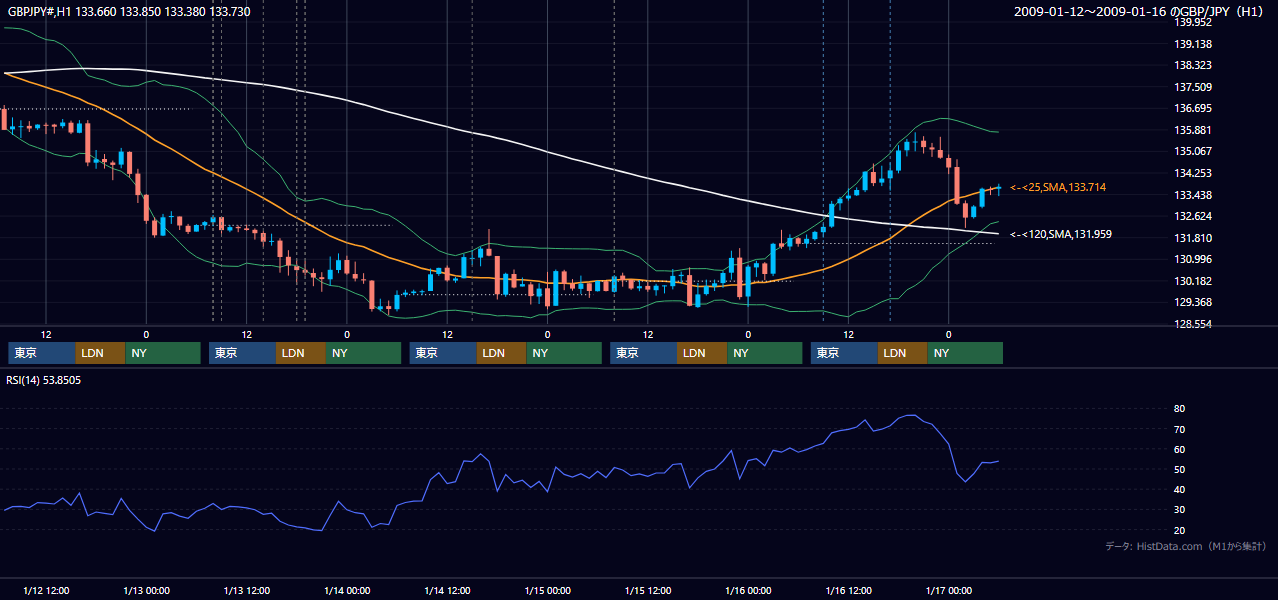The width and height of the screenshot is (1278, 600).
Task: Click the 139.952 price axis value
Action: (x=1192, y=22)
